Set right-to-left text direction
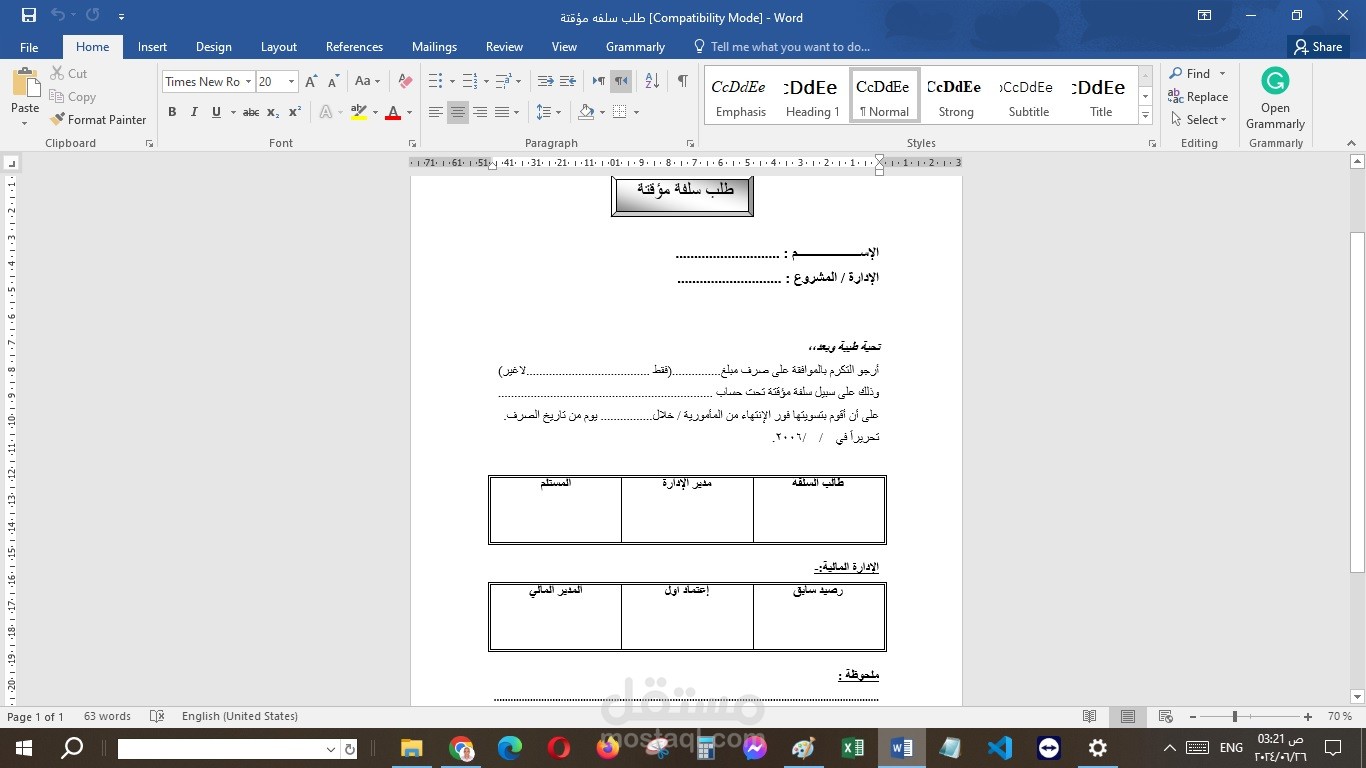This screenshot has width=1366, height=768. [x=621, y=82]
